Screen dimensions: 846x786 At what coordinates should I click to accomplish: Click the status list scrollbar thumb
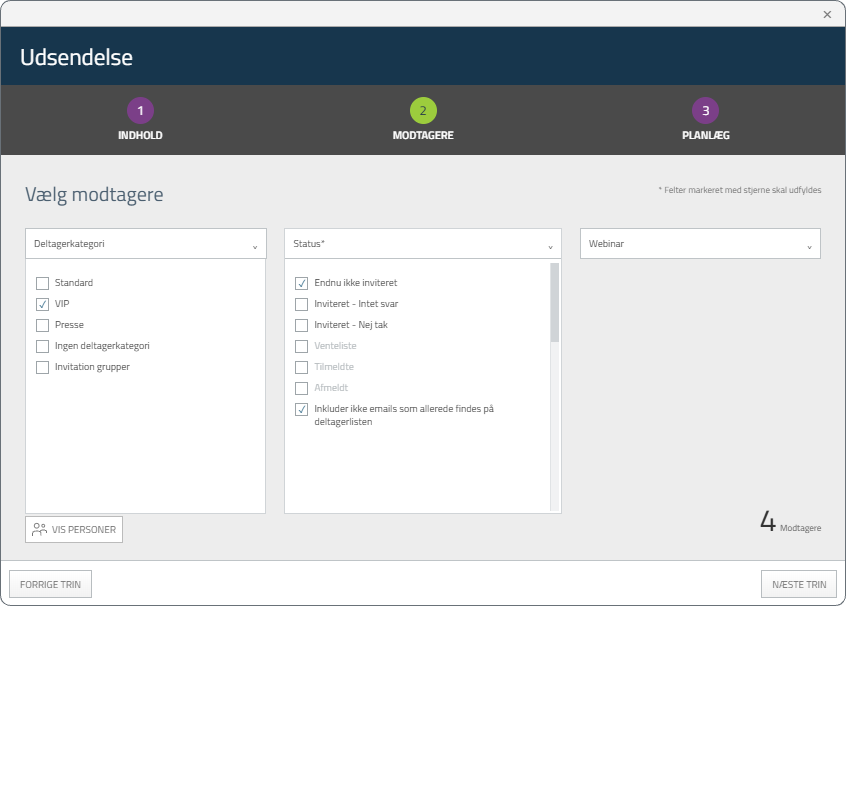pos(555,303)
